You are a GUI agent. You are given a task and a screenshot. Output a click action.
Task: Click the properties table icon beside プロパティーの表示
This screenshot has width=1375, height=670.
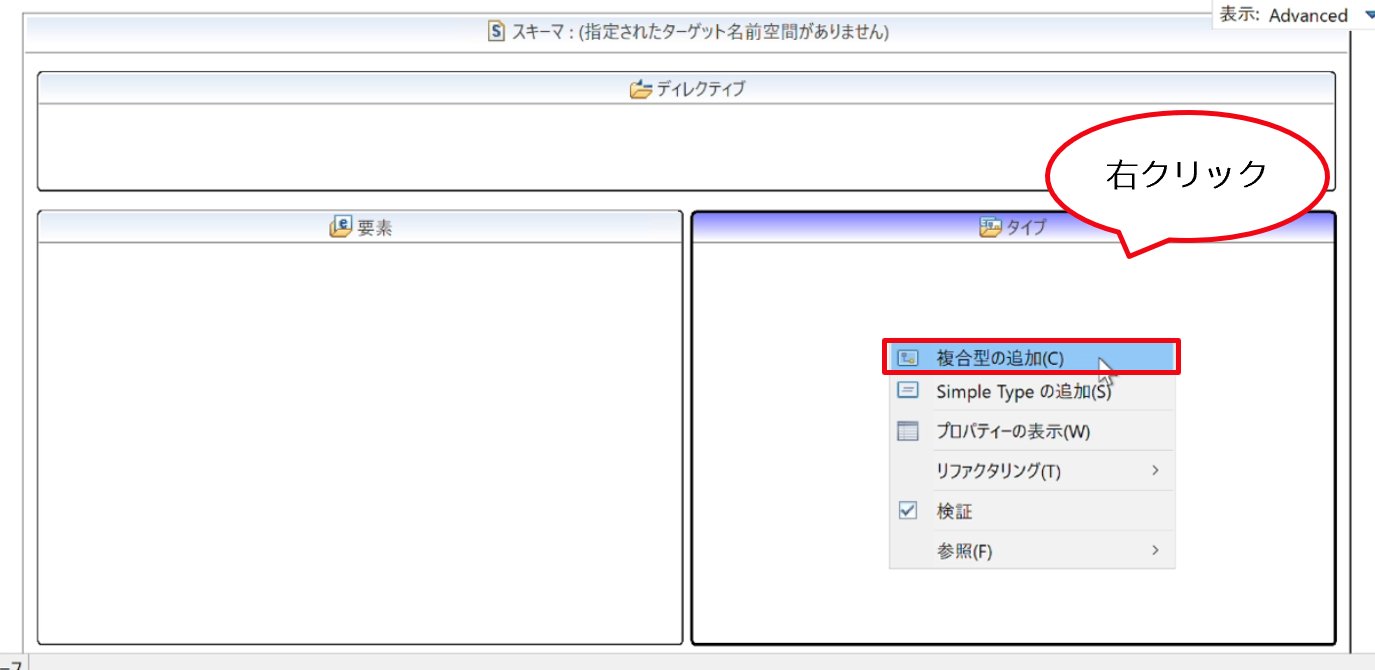pyautogui.click(x=908, y=432)
